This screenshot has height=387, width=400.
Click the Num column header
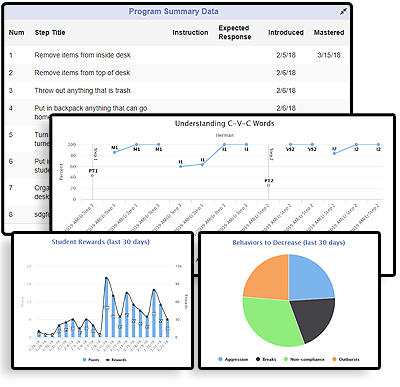click(16, 33)
